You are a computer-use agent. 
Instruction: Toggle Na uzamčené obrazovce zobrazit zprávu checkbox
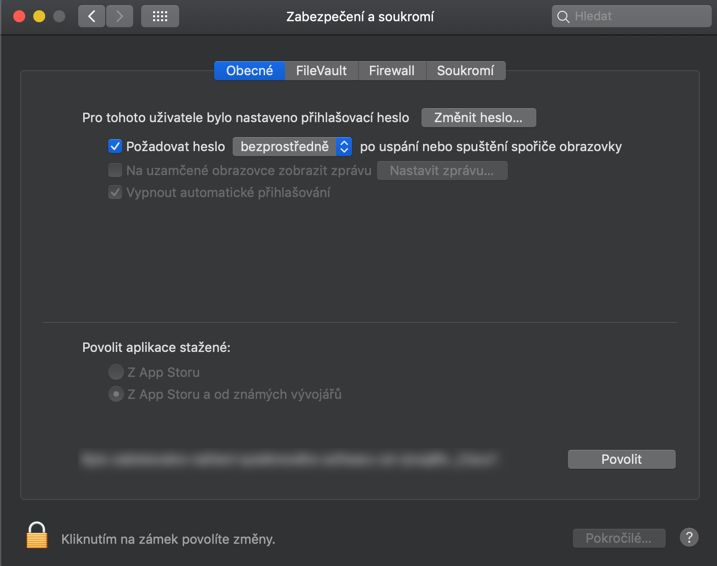(115, 170)
